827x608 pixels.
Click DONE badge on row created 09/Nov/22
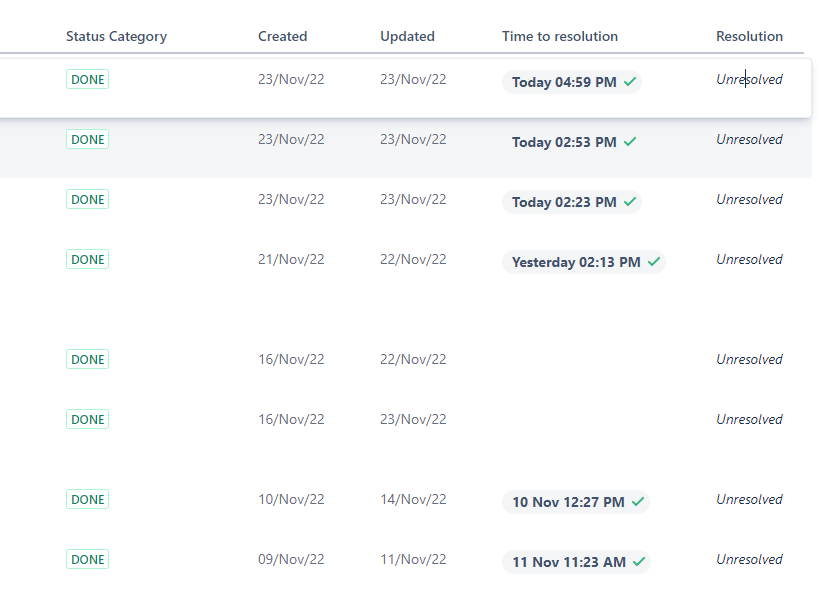88,560
